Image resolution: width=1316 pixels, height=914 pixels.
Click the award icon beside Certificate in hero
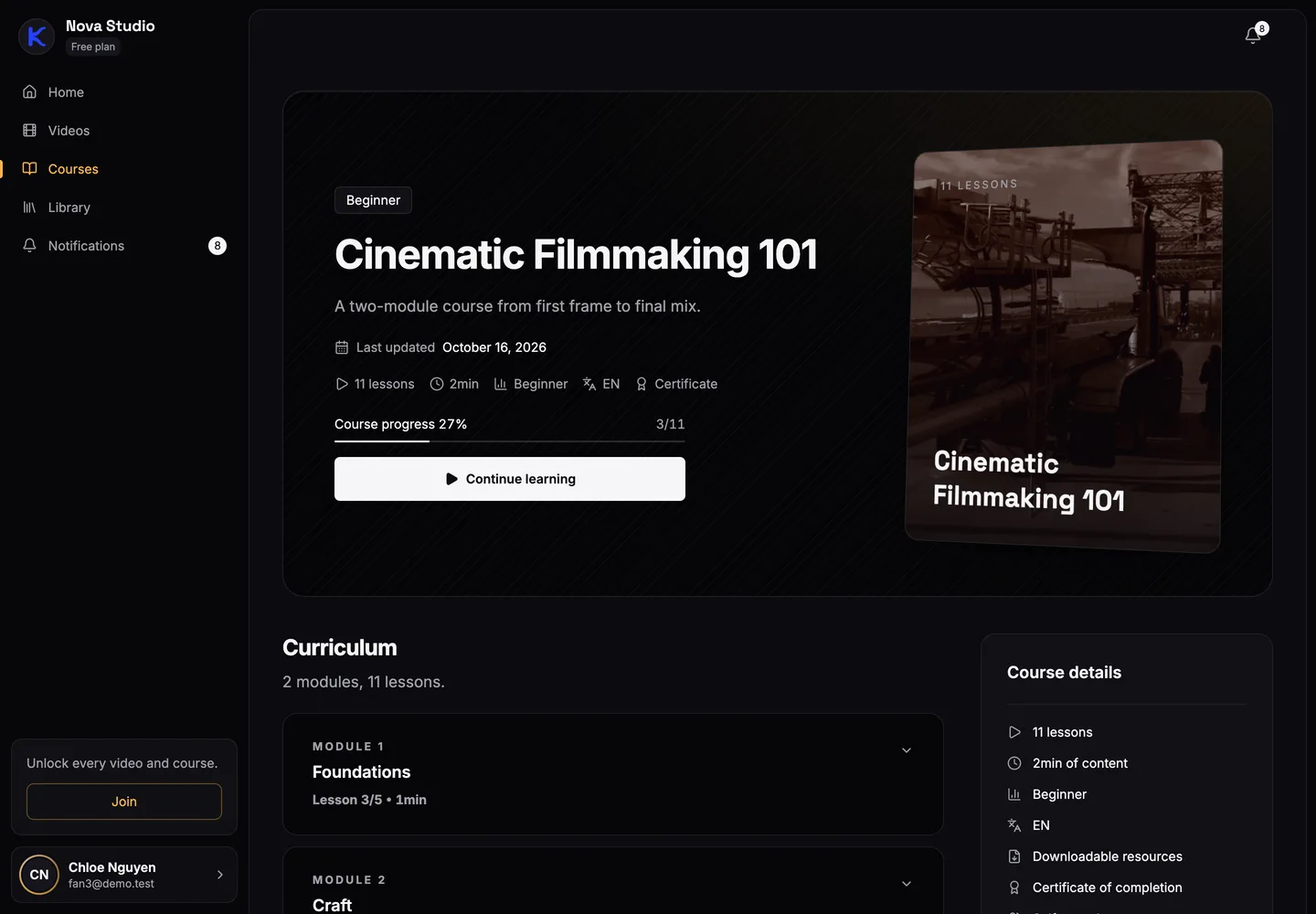[642, 384]
